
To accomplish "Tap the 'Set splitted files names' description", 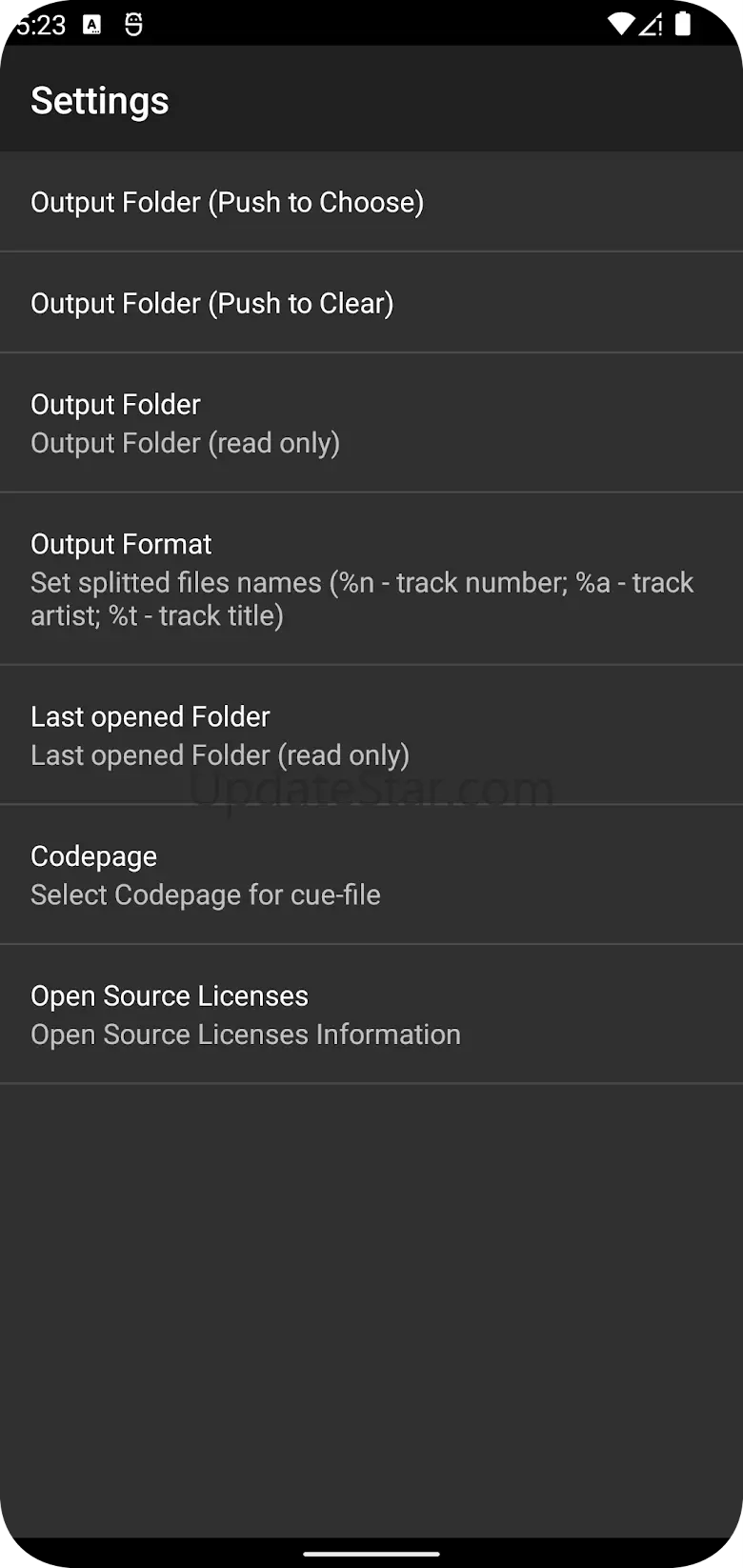I will [x=362, y=599].
